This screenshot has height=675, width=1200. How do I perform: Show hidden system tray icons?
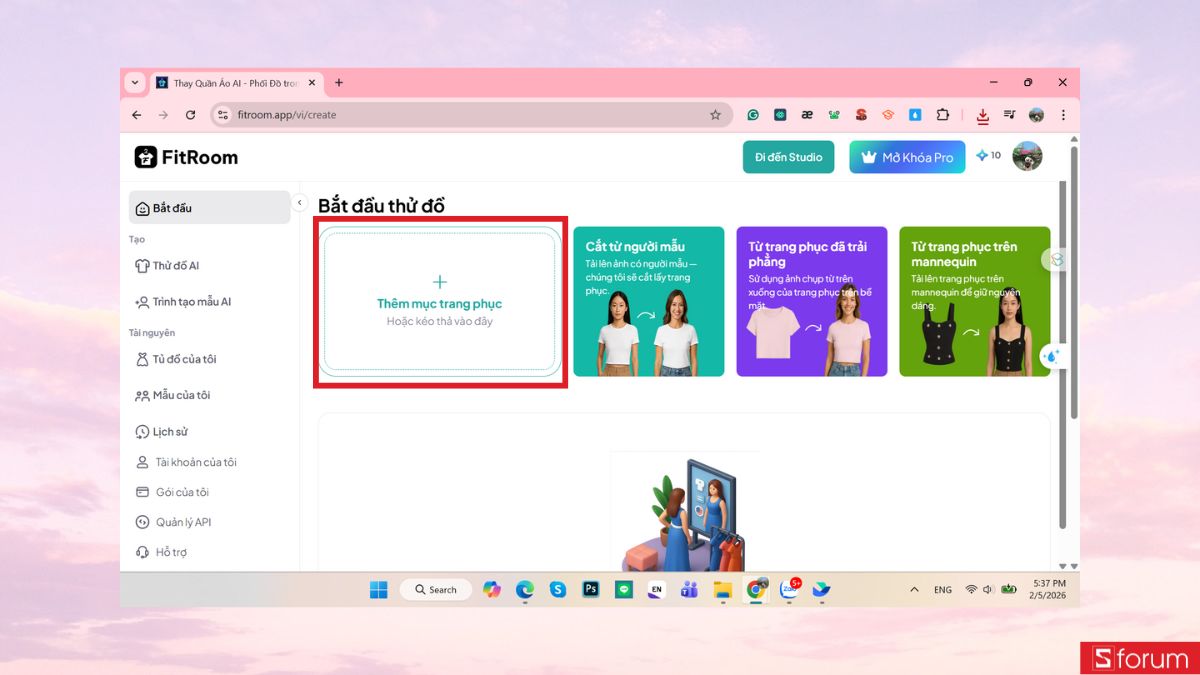[914, 590]
